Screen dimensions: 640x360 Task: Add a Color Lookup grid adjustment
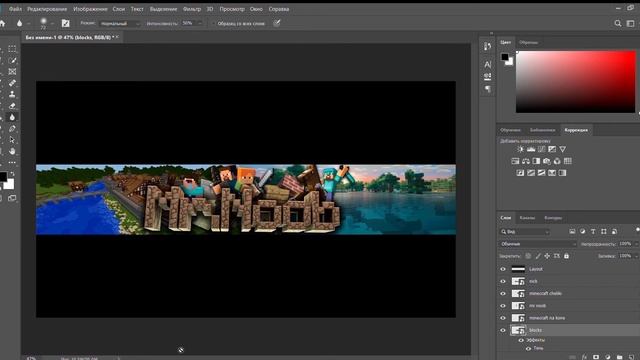(x=568, y=161)
